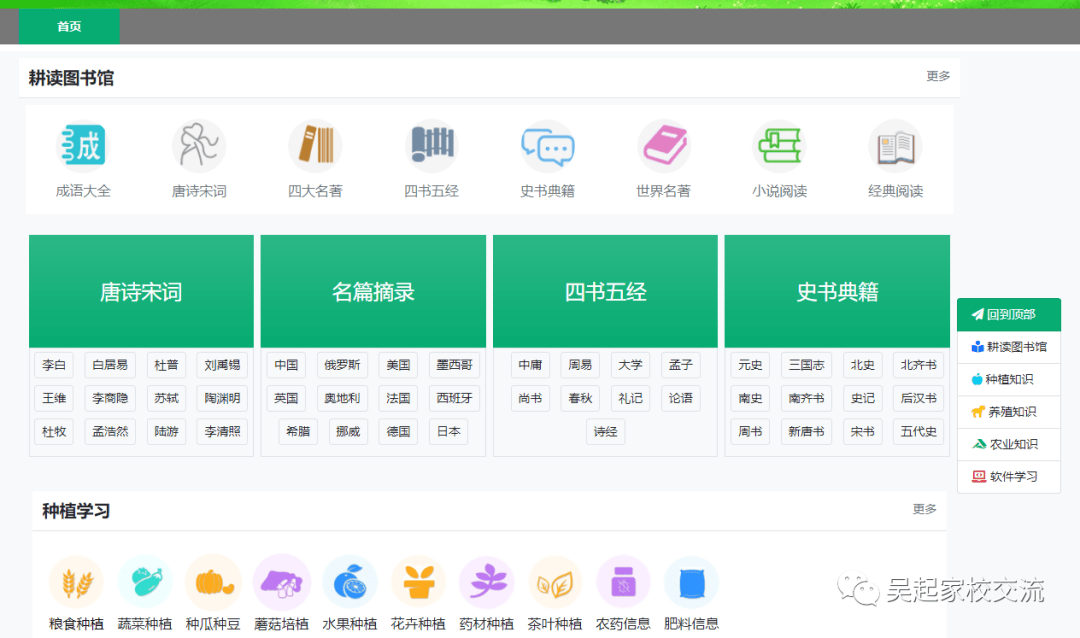Expand 更多 in the 种植学习 section
The height and width of the screenshot is (638, 1080).
click(924, 509)
